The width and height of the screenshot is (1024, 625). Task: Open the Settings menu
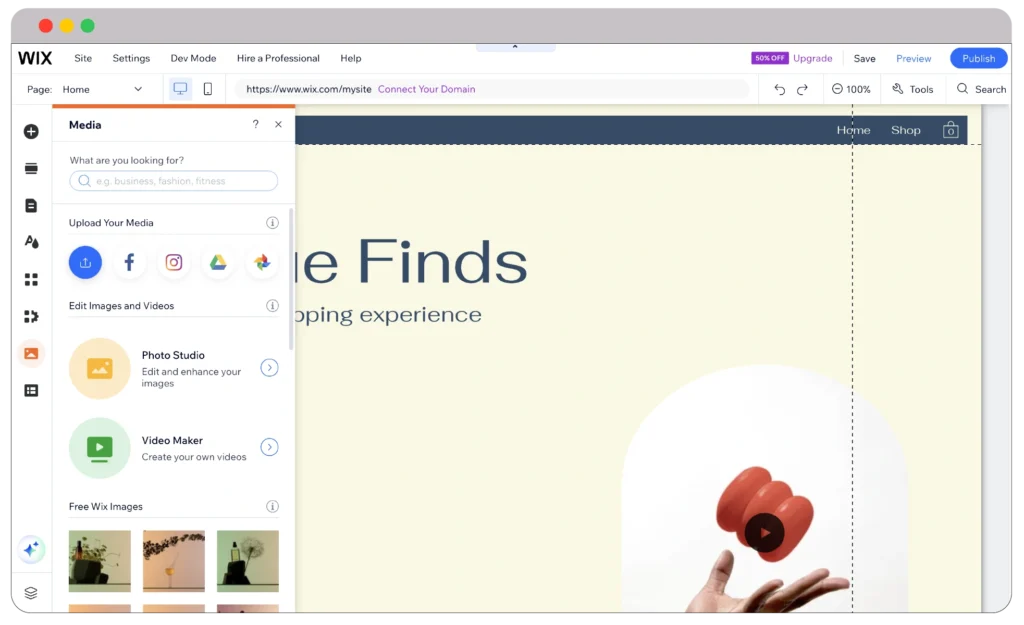(131, 58)
